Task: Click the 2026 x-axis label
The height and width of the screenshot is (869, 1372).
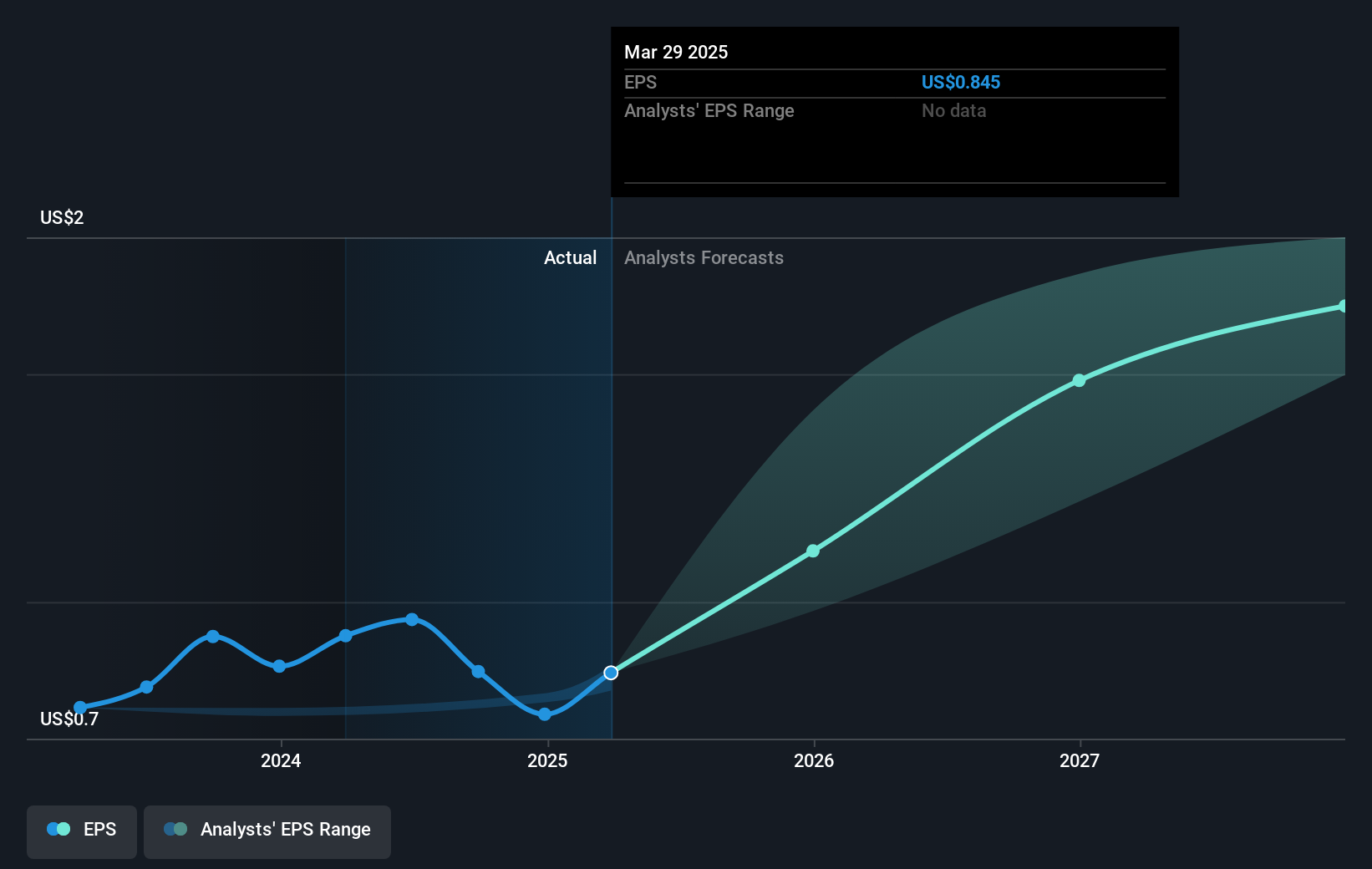Action: point(814,760)
